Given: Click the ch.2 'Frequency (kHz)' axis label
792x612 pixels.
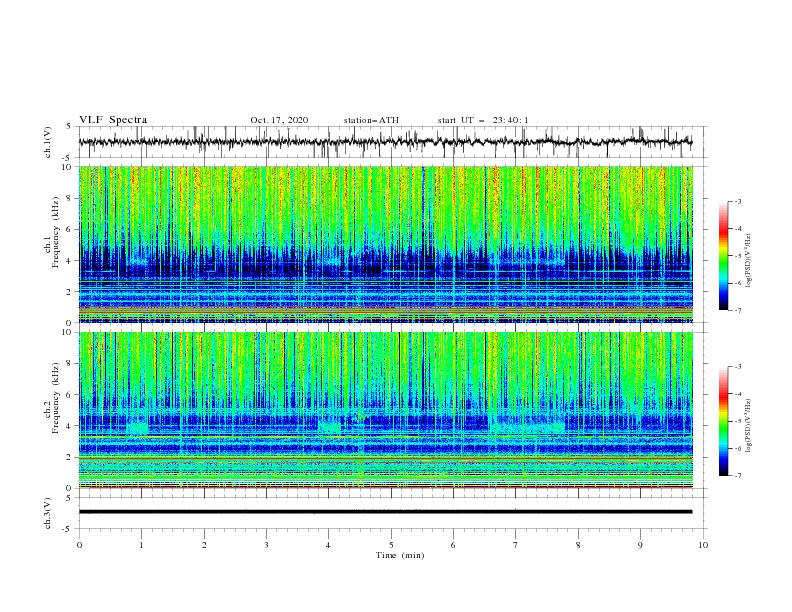Looking at the screenshot, I should point(56,398).
